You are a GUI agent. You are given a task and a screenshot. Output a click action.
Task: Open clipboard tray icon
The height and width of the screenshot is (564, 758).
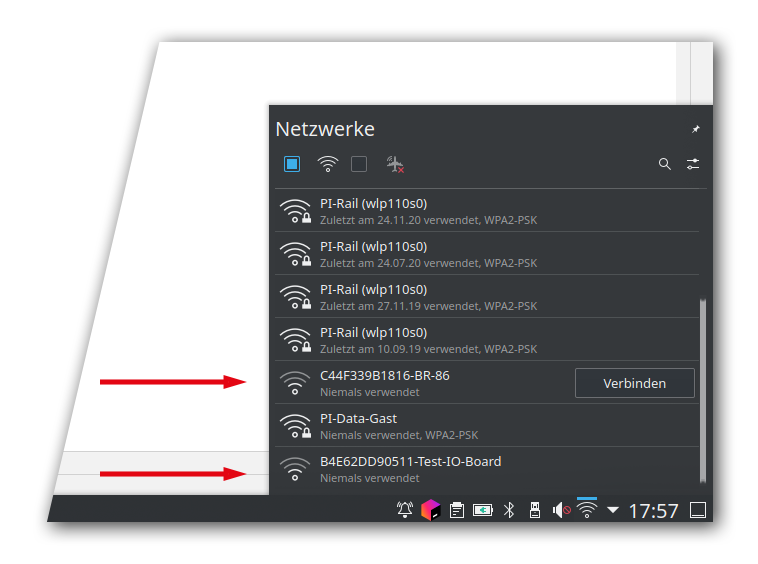click(456, 511)
